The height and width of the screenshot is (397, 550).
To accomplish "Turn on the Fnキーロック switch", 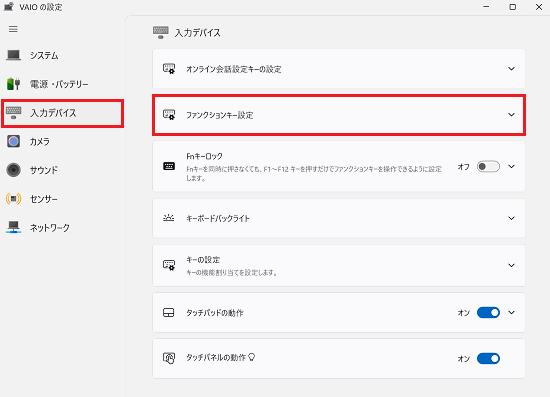I will 488,167.
